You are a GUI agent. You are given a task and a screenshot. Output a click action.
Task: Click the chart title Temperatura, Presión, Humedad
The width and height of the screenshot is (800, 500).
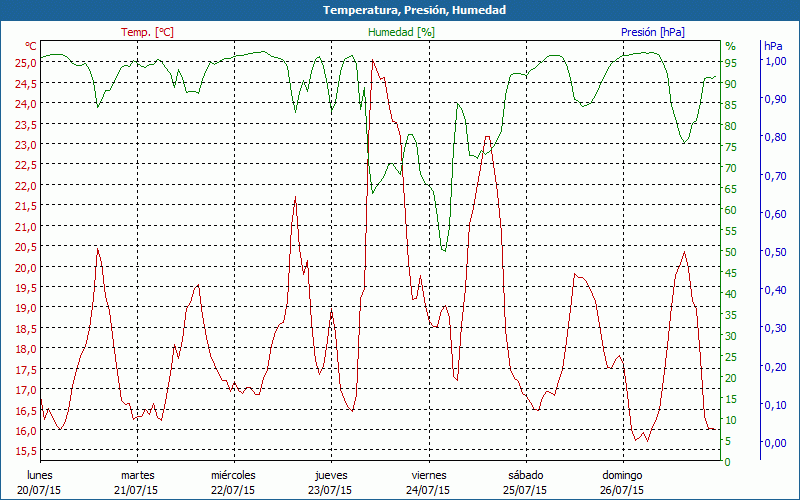[x=400, y=10]
